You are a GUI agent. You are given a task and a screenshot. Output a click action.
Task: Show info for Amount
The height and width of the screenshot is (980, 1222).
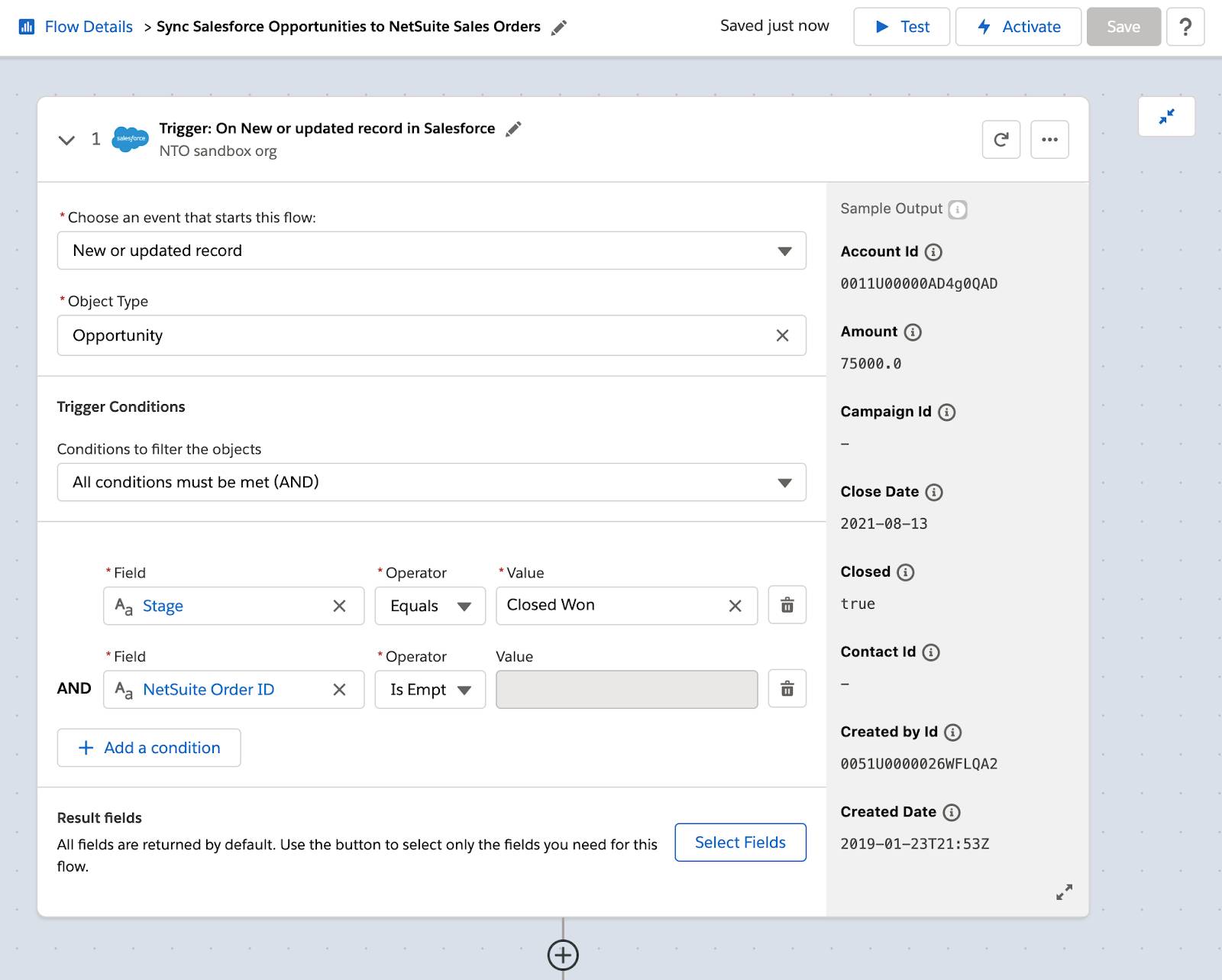click(x=913, y=332)
